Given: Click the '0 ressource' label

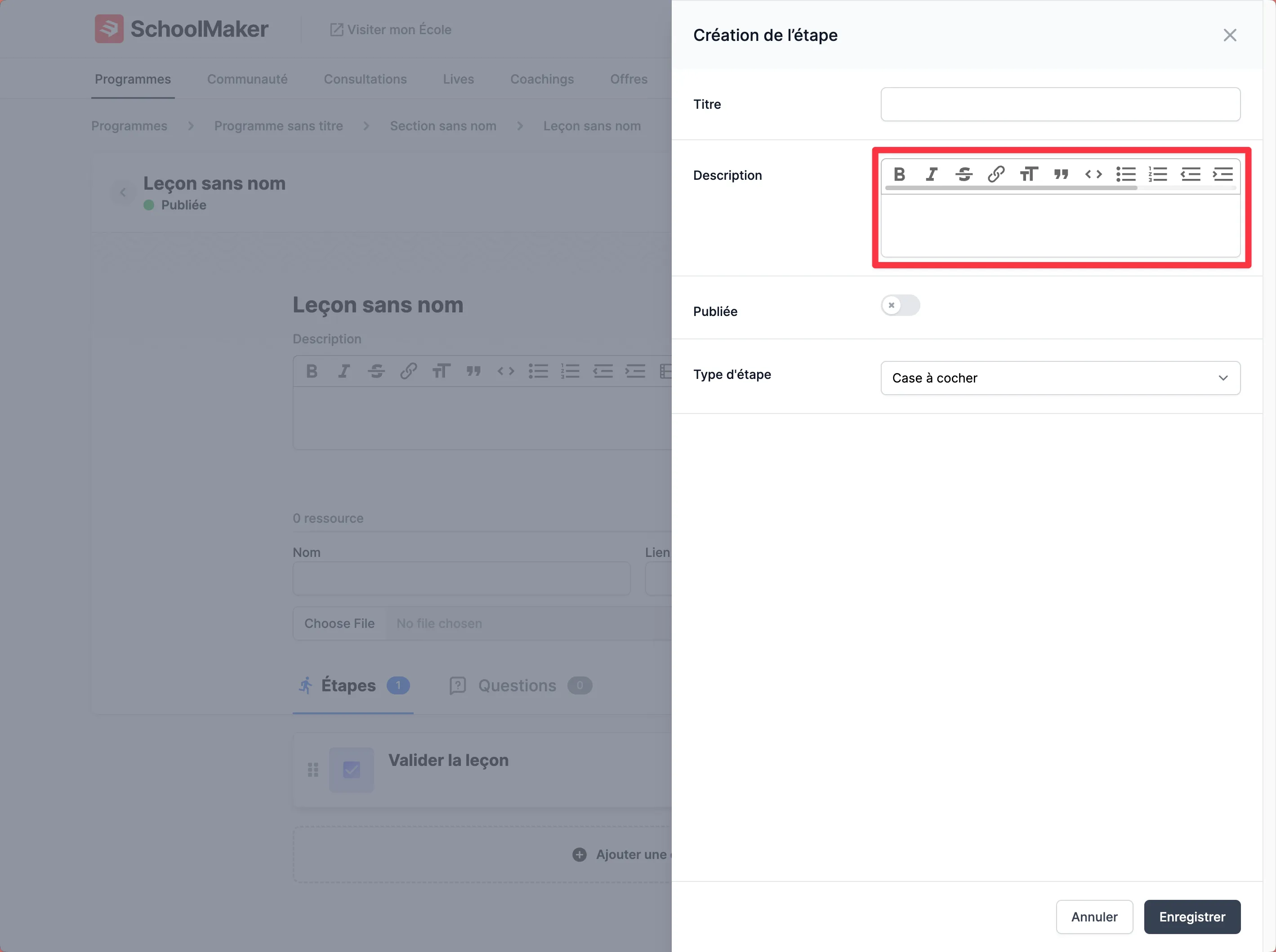Looking at the screenshot, I should [x=328, y=518].
